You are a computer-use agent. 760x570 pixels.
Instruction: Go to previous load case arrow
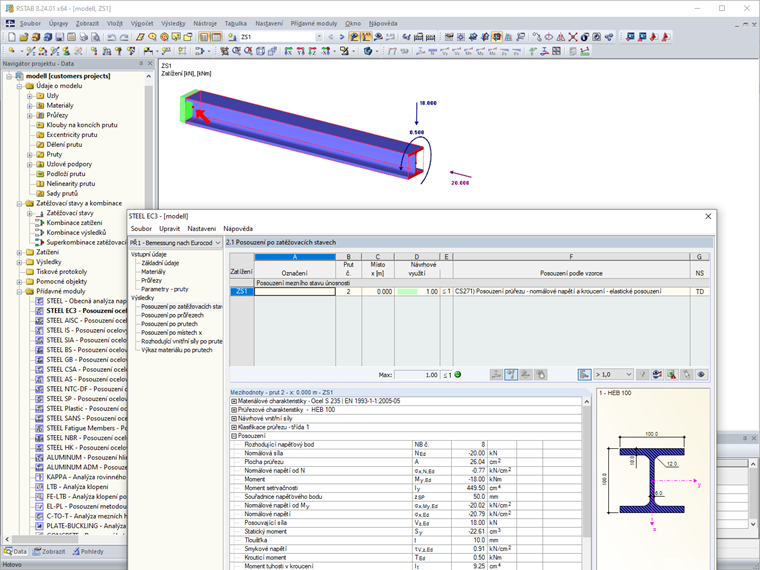pyautogui.click(x=331, y=37)
